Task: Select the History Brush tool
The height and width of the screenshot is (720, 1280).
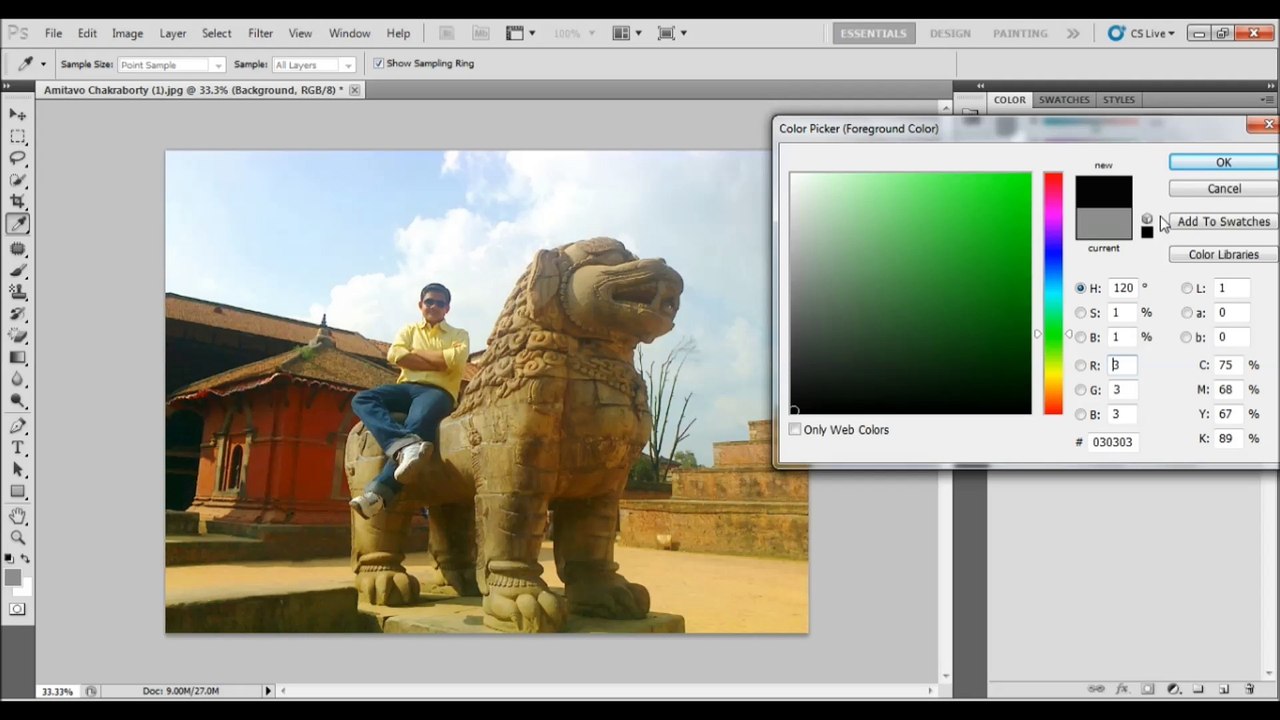Action: (18, 314)
